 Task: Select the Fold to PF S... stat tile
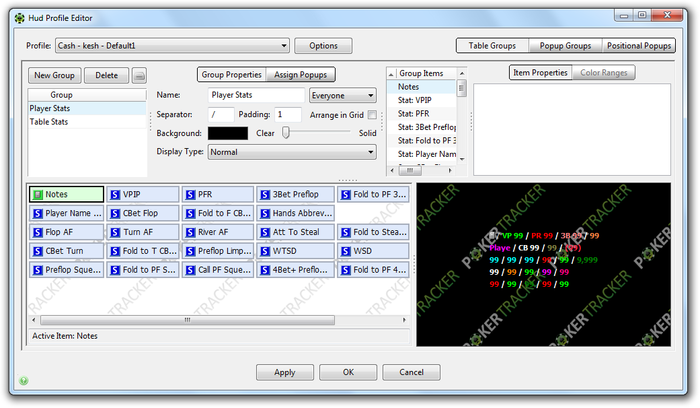click(143, 270)
